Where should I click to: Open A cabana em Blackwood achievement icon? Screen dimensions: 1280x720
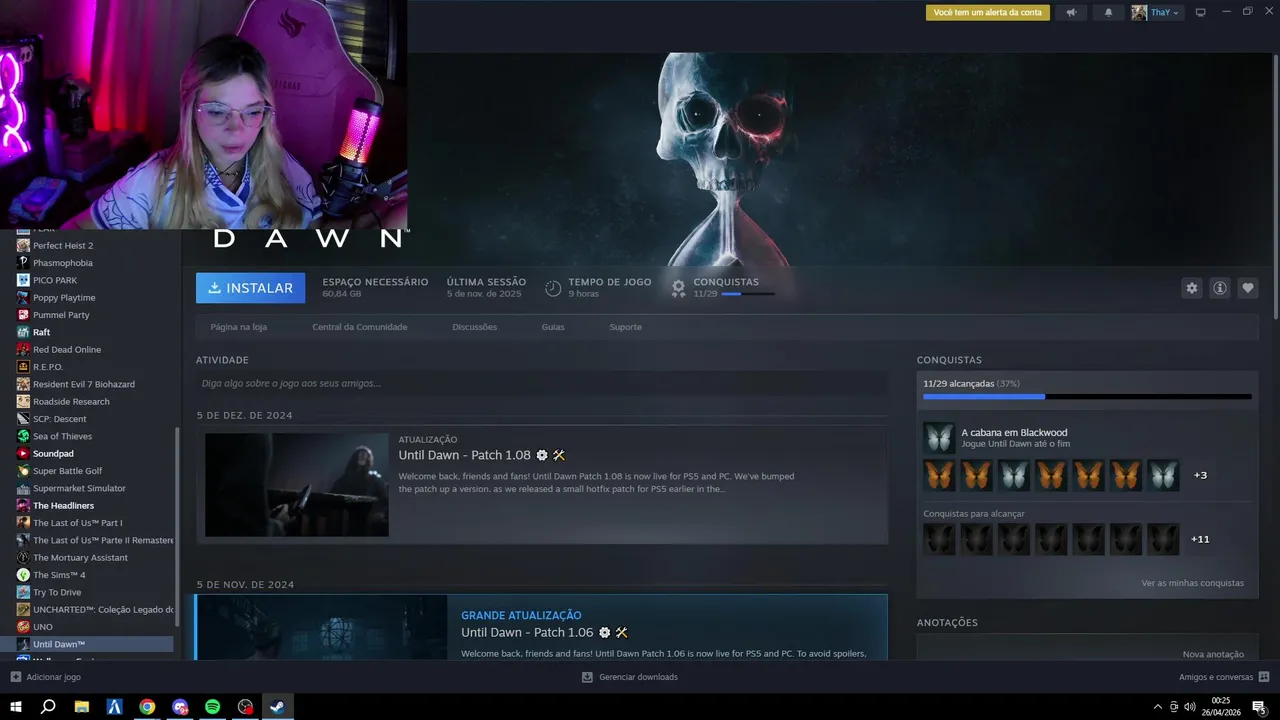[x=939, y=438]
